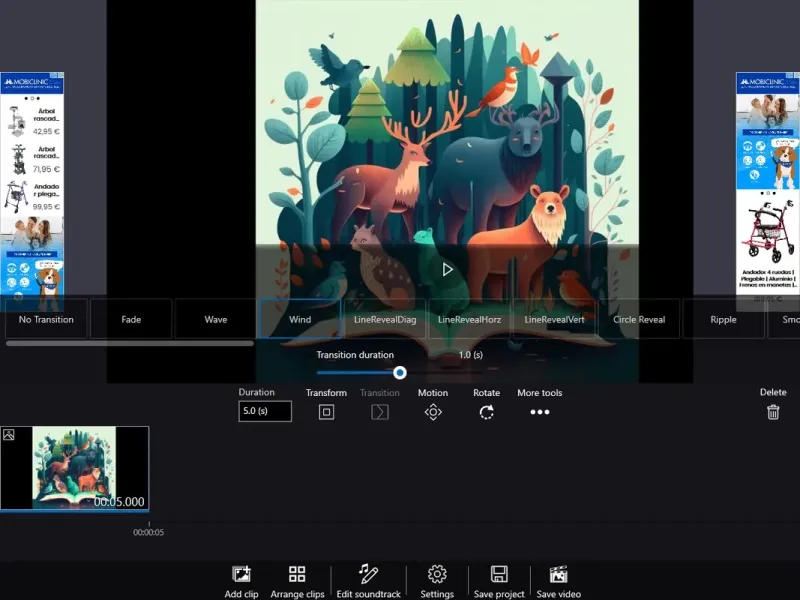
Task: Click the Delete trash can icon
Action: (773, 412)
